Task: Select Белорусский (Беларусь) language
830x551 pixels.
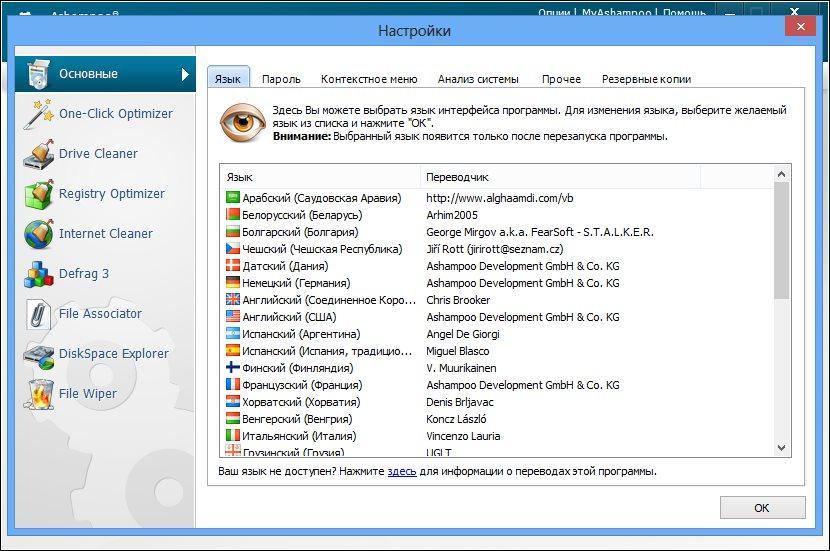Action: click(x=302, y=215)
